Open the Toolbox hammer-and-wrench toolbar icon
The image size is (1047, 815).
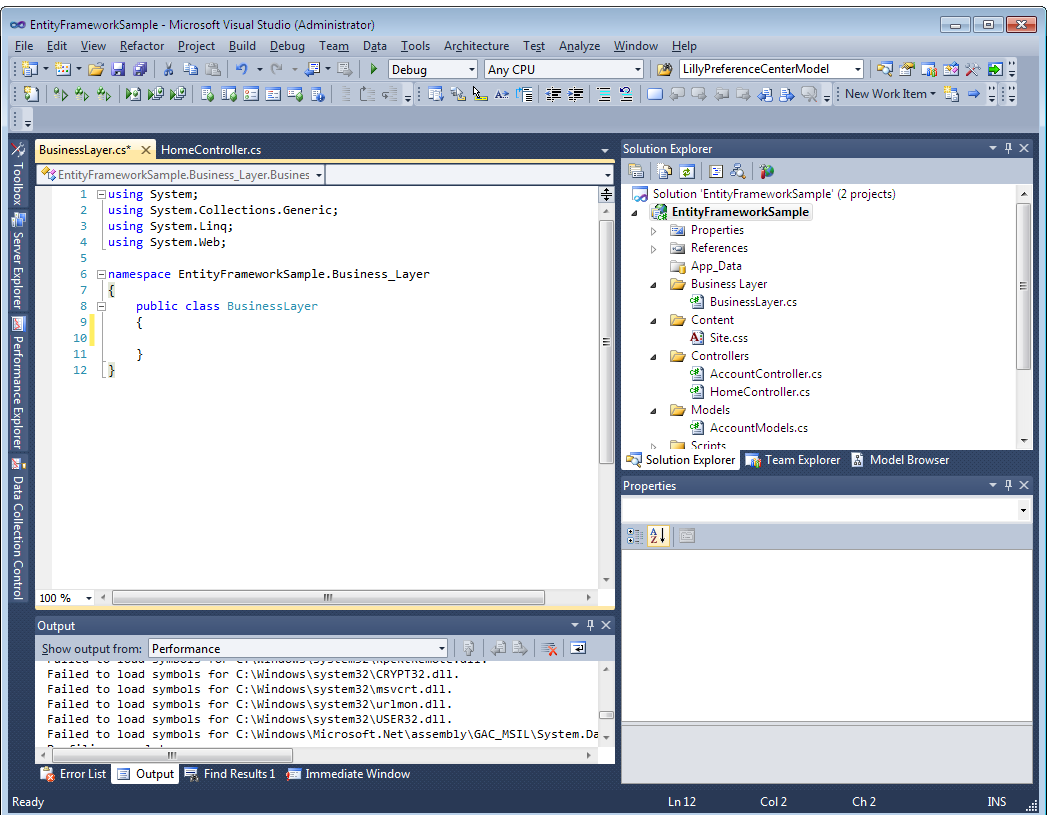point(973,69)
